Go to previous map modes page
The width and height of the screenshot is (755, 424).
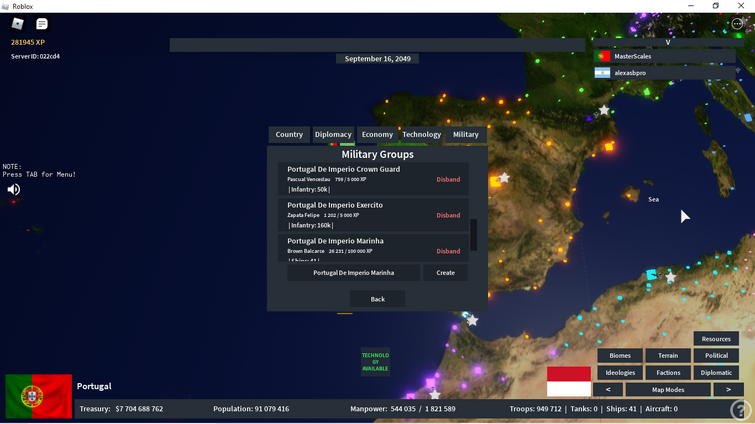pos(608,389)
